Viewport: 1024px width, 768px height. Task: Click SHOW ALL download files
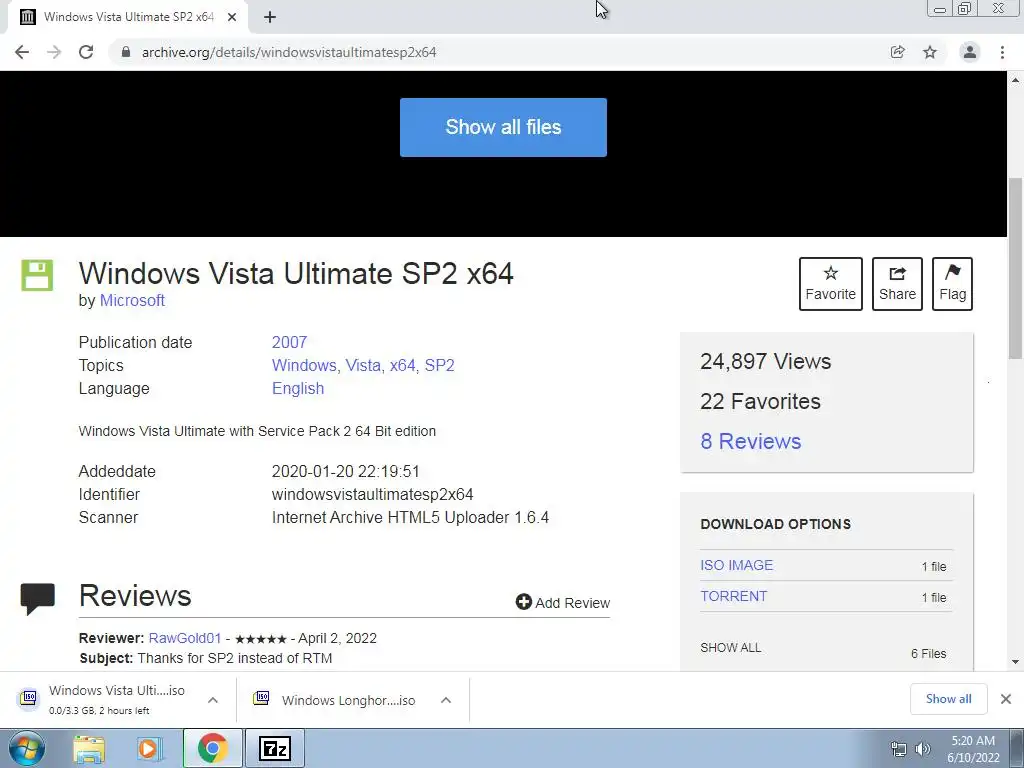pos(731,648)
